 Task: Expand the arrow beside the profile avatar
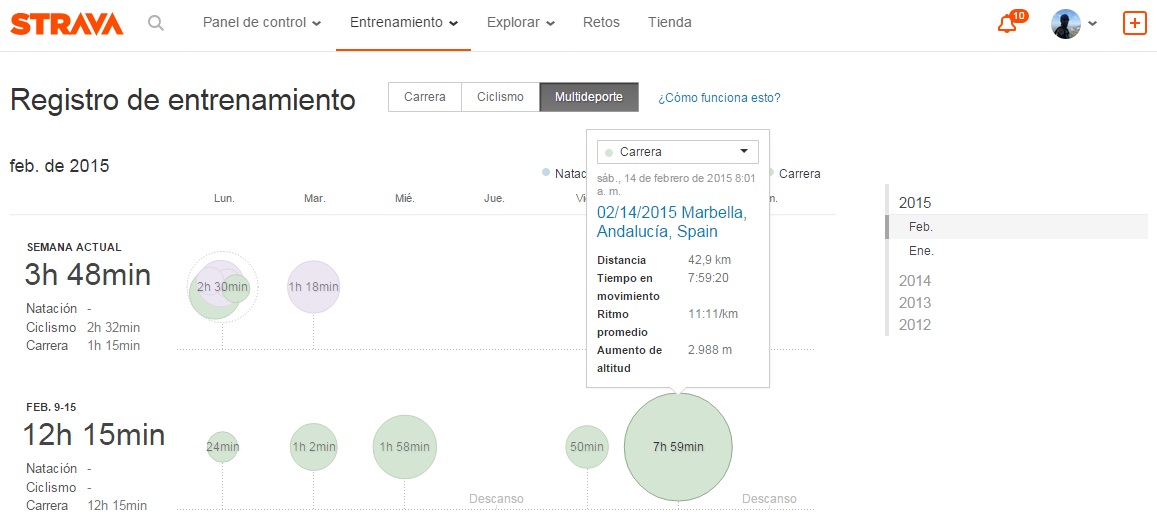click(1093, 24)
